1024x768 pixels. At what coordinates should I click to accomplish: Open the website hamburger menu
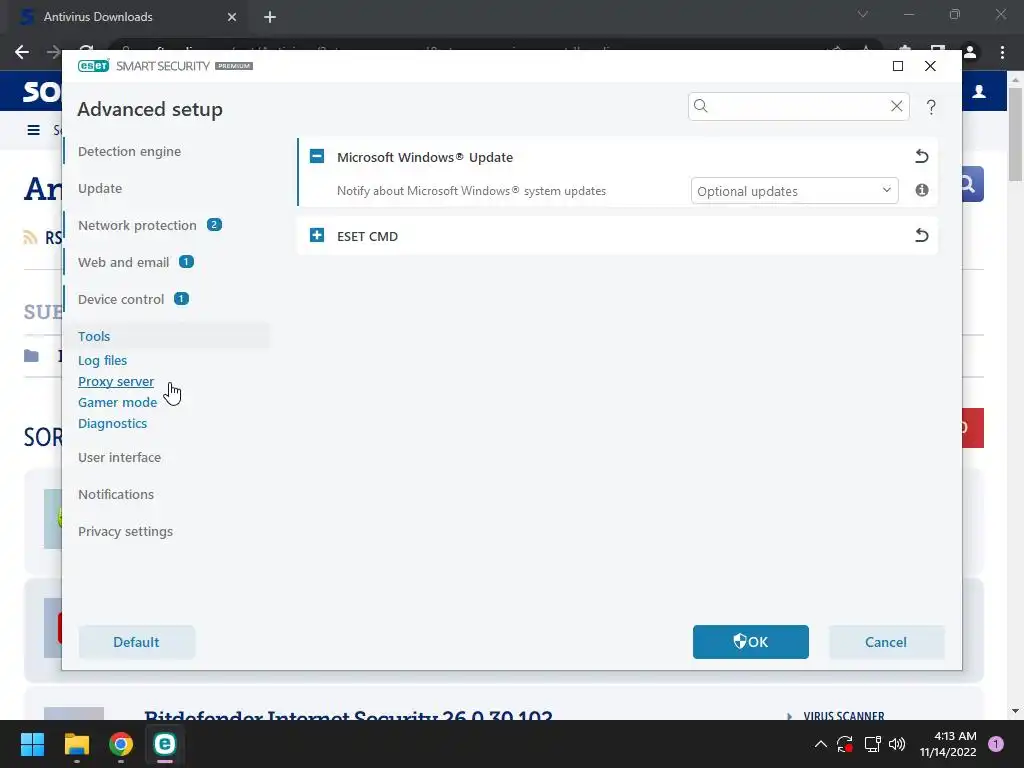click(x=33, y=130)
